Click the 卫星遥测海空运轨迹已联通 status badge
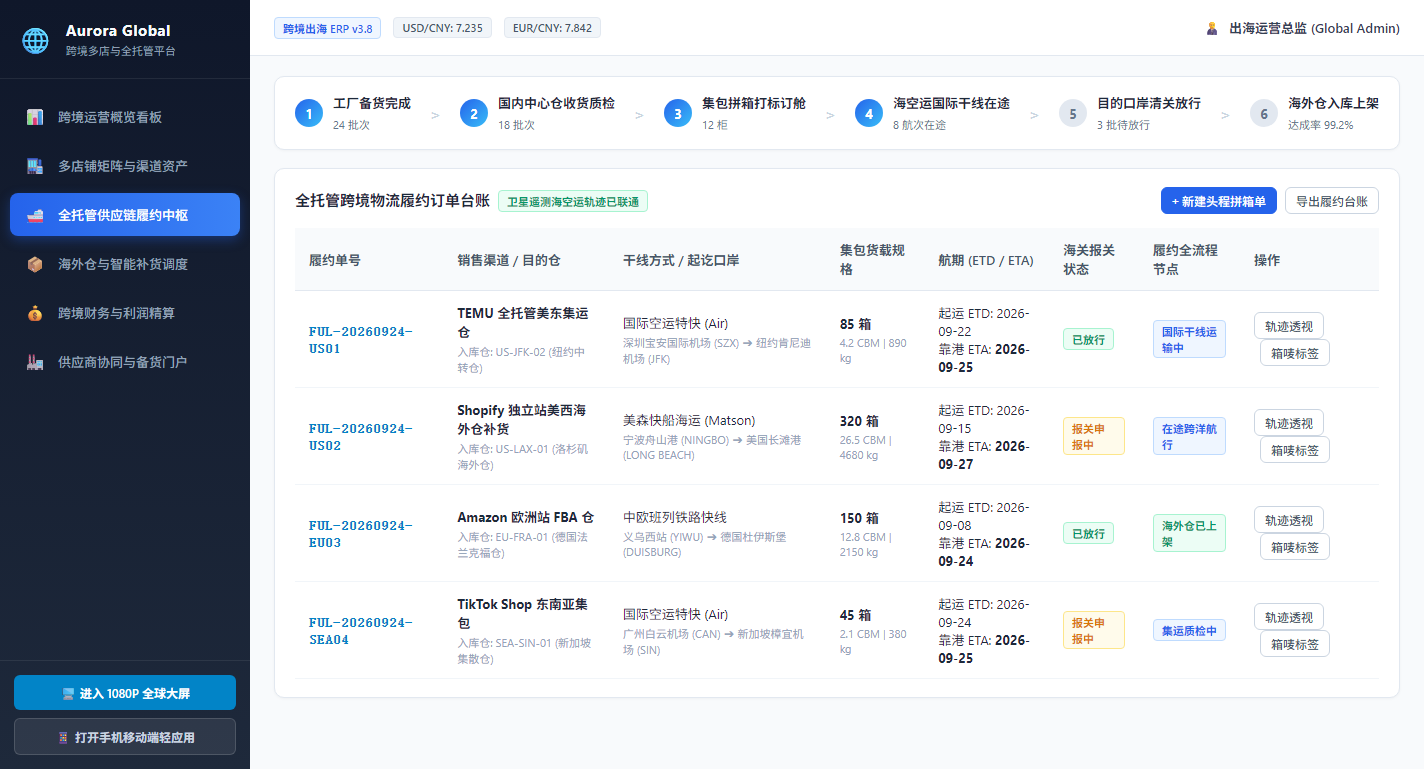Image resolution: width=1424 pixels, height=769 pixels. pos(573,201)
